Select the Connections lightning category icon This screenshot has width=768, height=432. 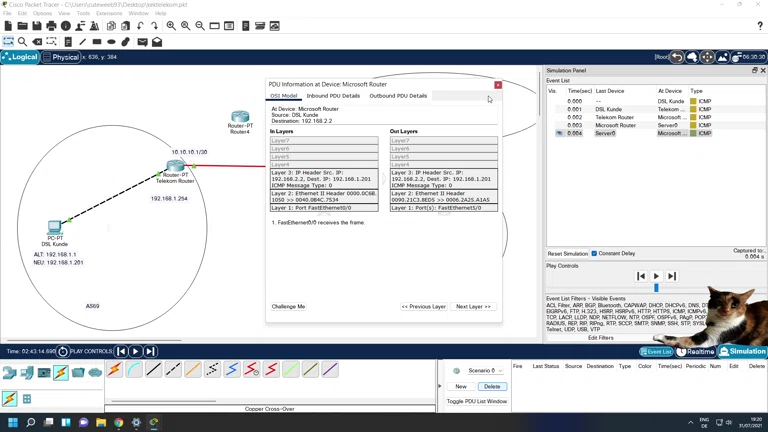tap(61, 372)
